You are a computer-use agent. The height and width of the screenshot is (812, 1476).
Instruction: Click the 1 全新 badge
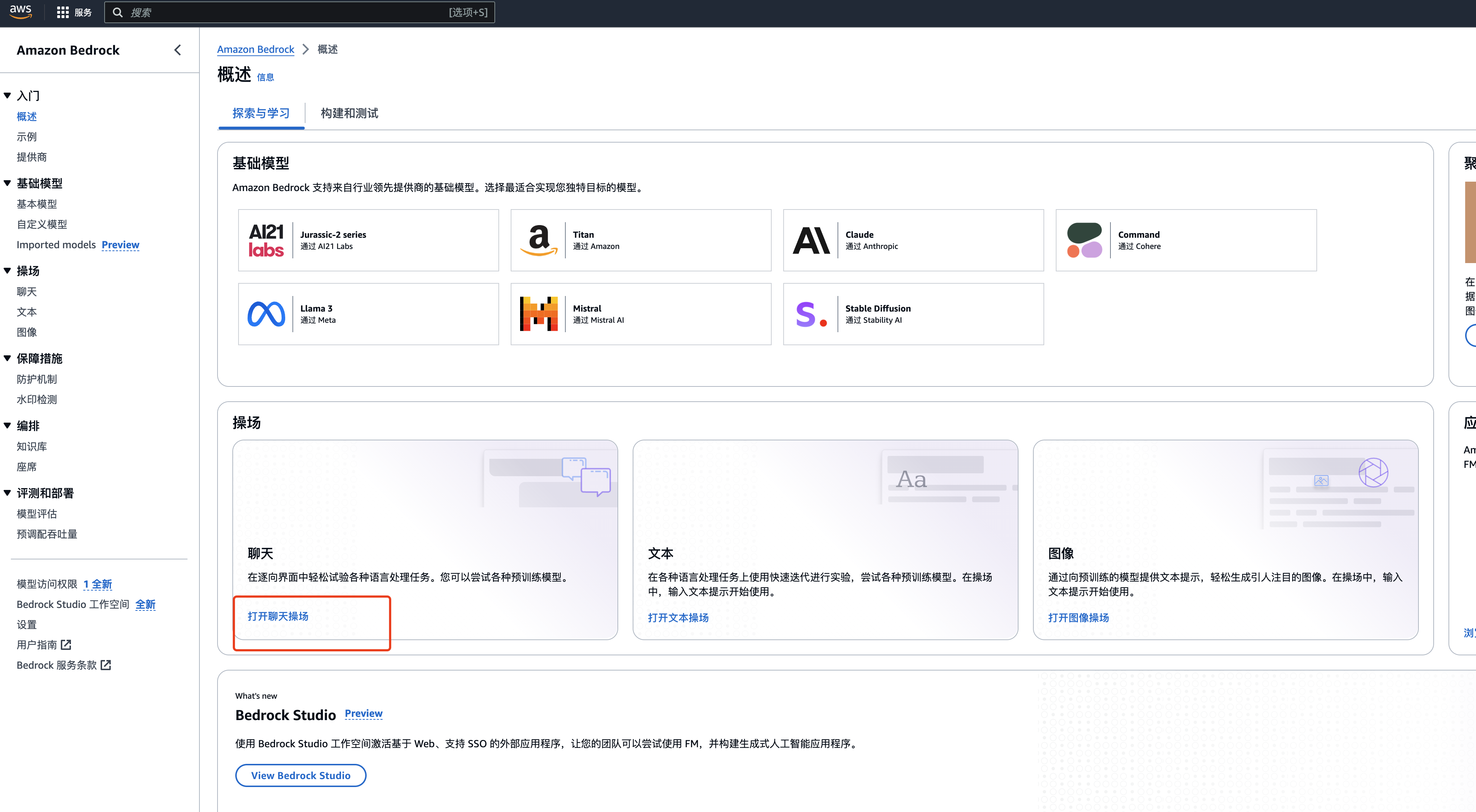tap(97, 584)
